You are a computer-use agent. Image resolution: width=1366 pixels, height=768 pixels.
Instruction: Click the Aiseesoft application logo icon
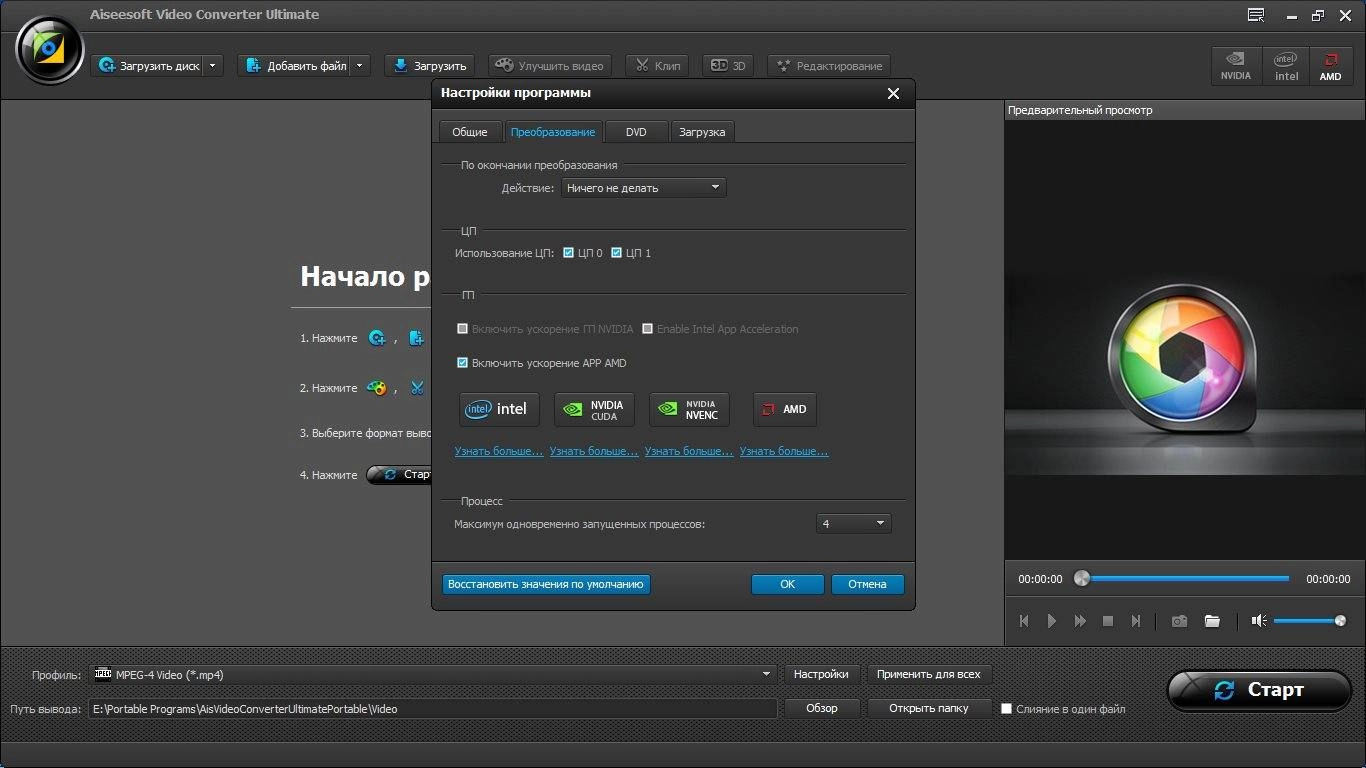[49, 50]
